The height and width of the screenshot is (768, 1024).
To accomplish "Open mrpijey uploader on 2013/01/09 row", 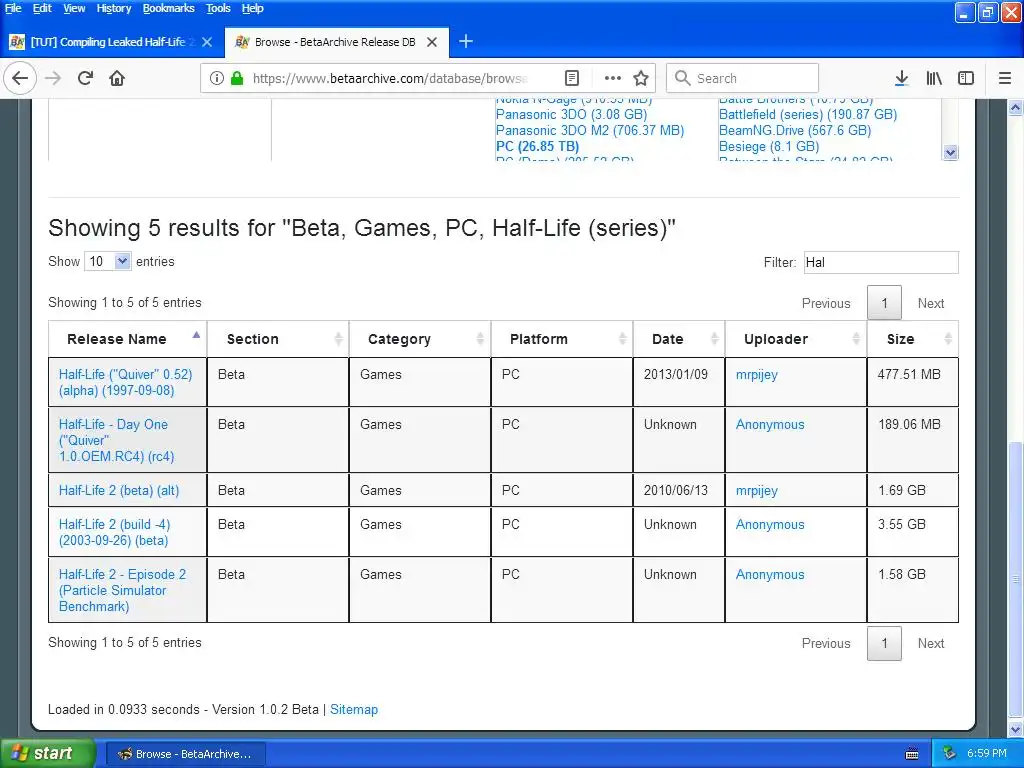I will 756,375.
